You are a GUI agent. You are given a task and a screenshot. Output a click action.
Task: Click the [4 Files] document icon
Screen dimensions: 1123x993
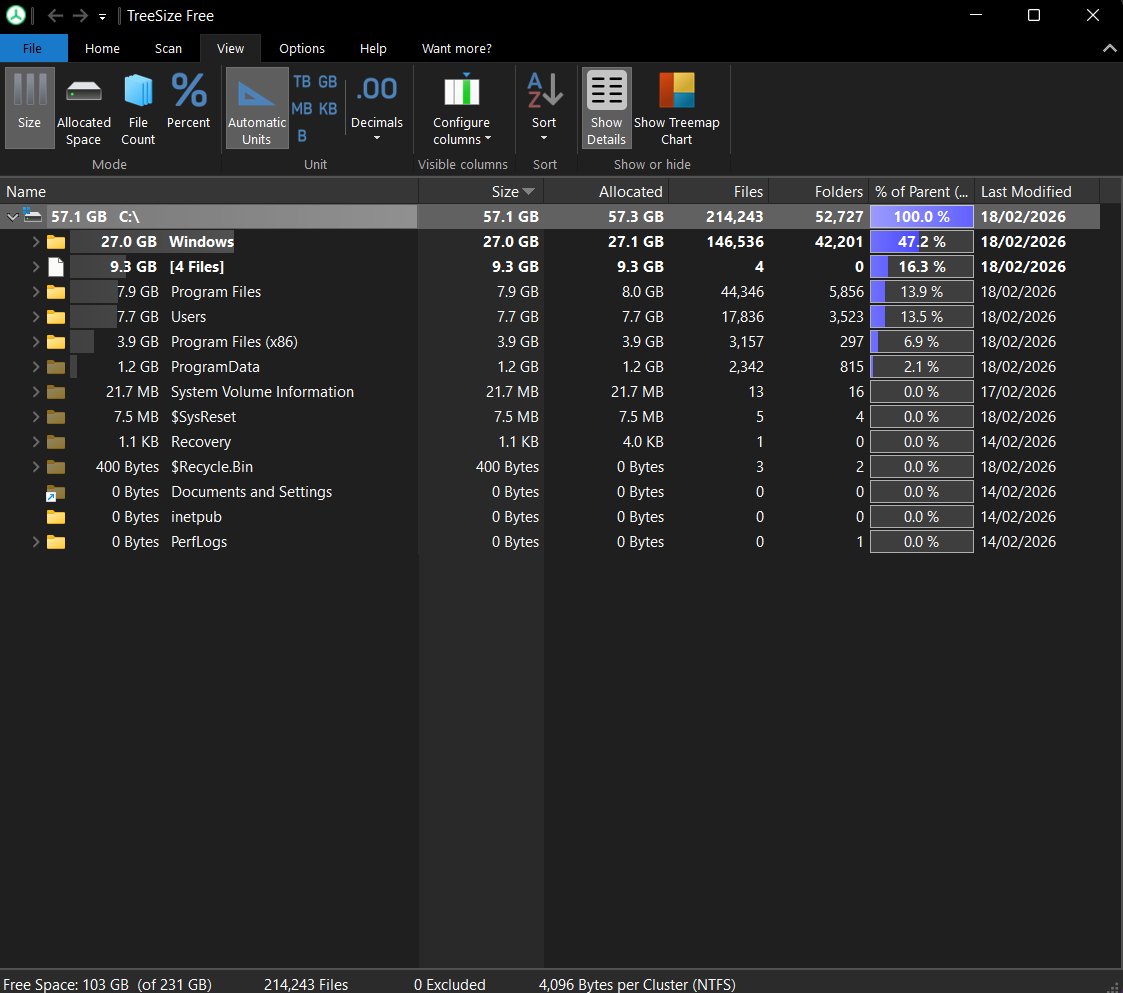(56, 267)
